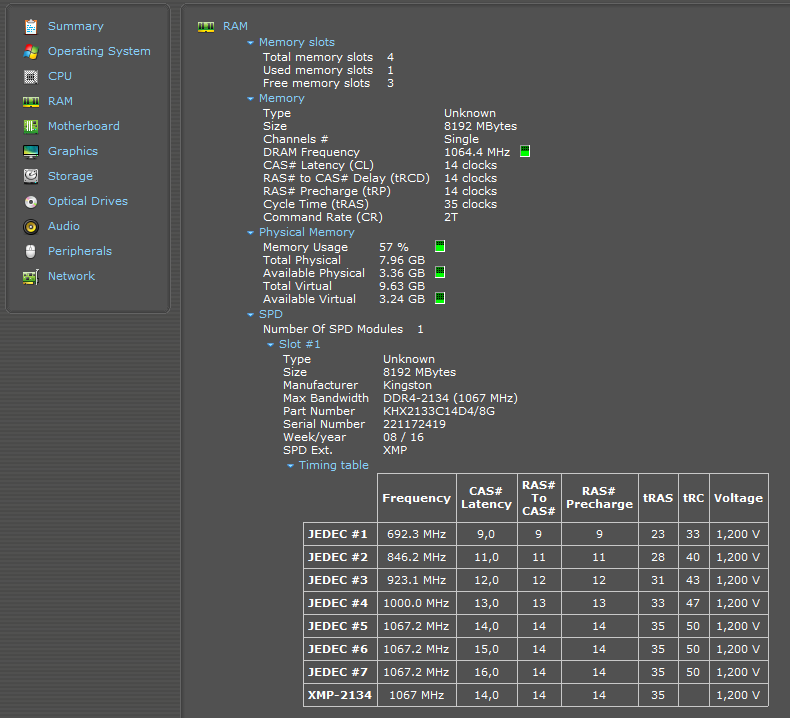Image resolution: width=790 pixels, height=718 pixels.
Task: Click the Storage drive icon
Action: [30, 176]
